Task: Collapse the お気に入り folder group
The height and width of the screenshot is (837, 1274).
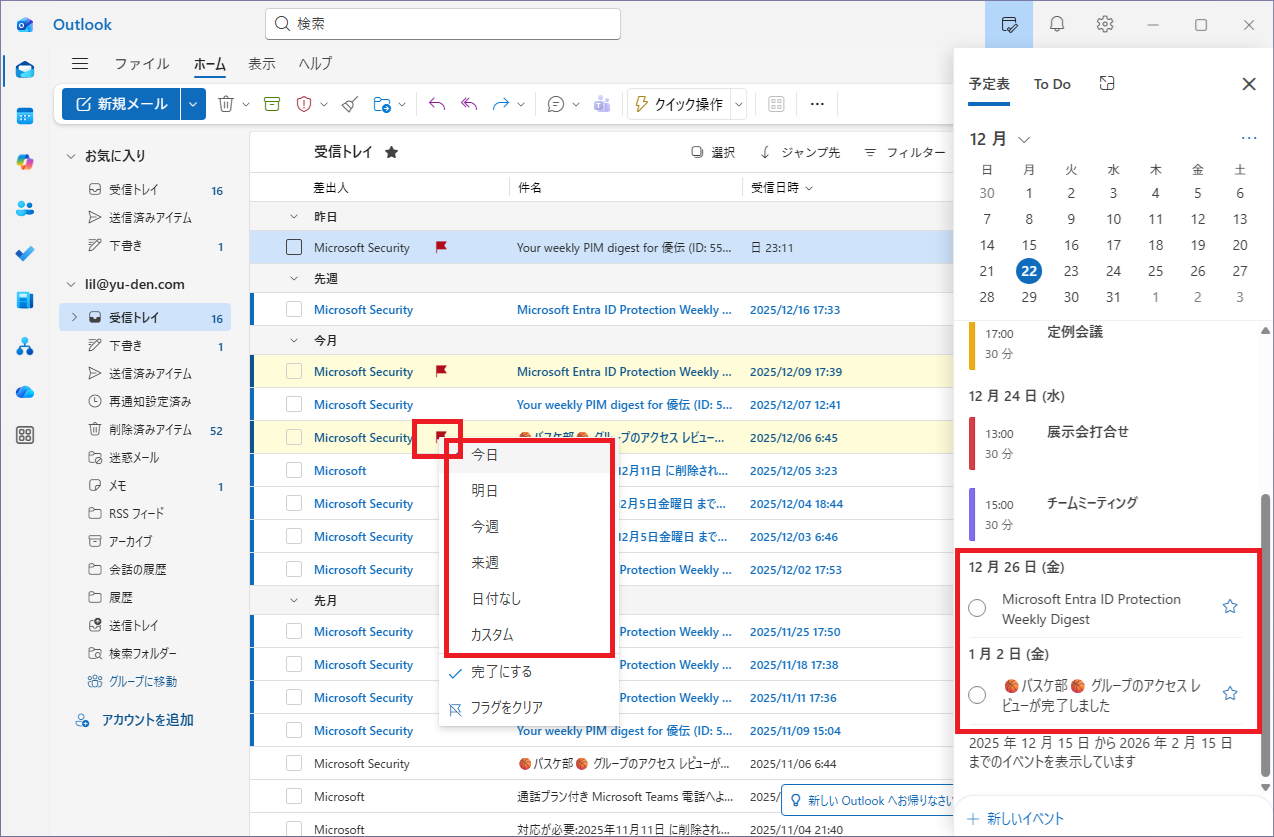Action: 71,156
